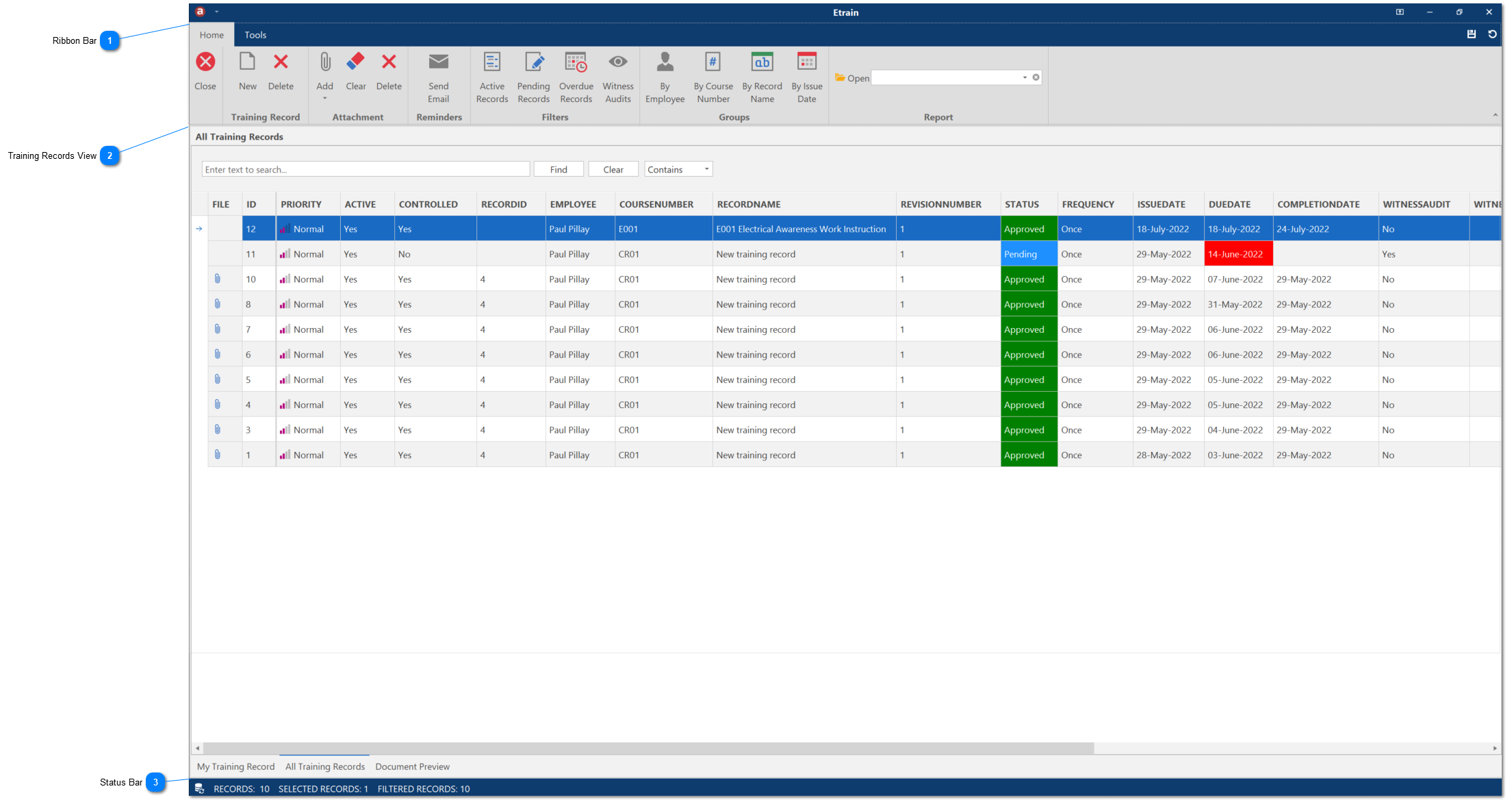The height and width of the screenshot is (804, 1512).
Task: Click the Approved status of record 12
Action: point(1029,229)
